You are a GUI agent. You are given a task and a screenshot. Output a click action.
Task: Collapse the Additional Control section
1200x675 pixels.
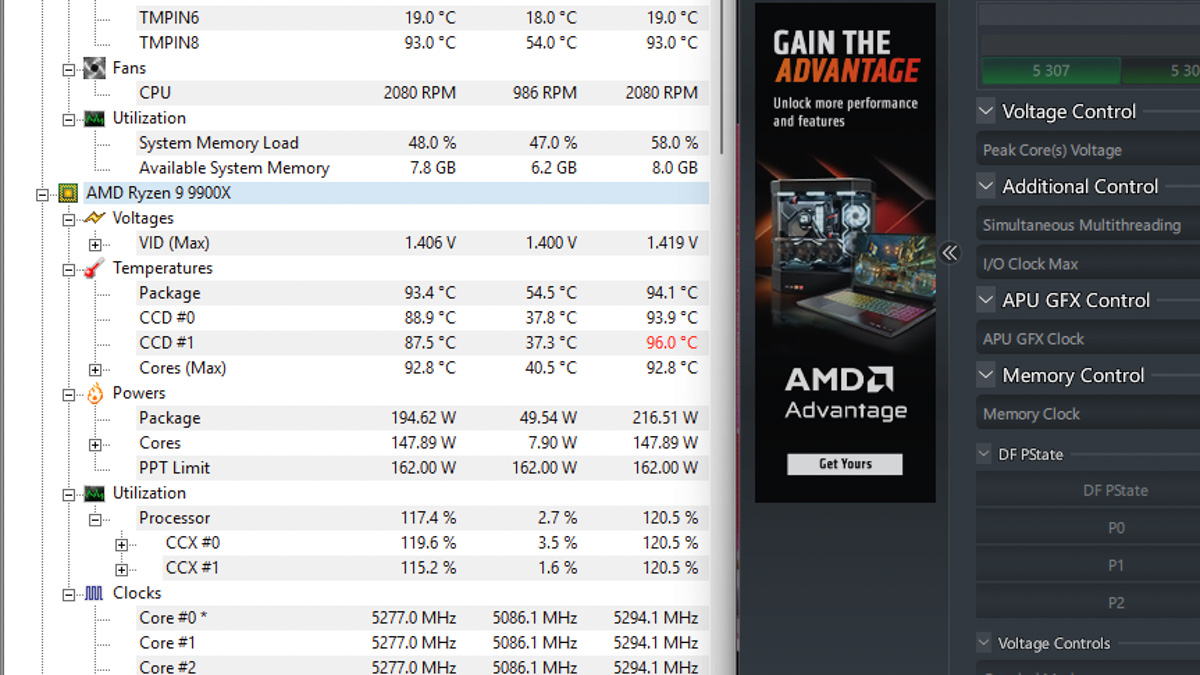tap(986, 186)
